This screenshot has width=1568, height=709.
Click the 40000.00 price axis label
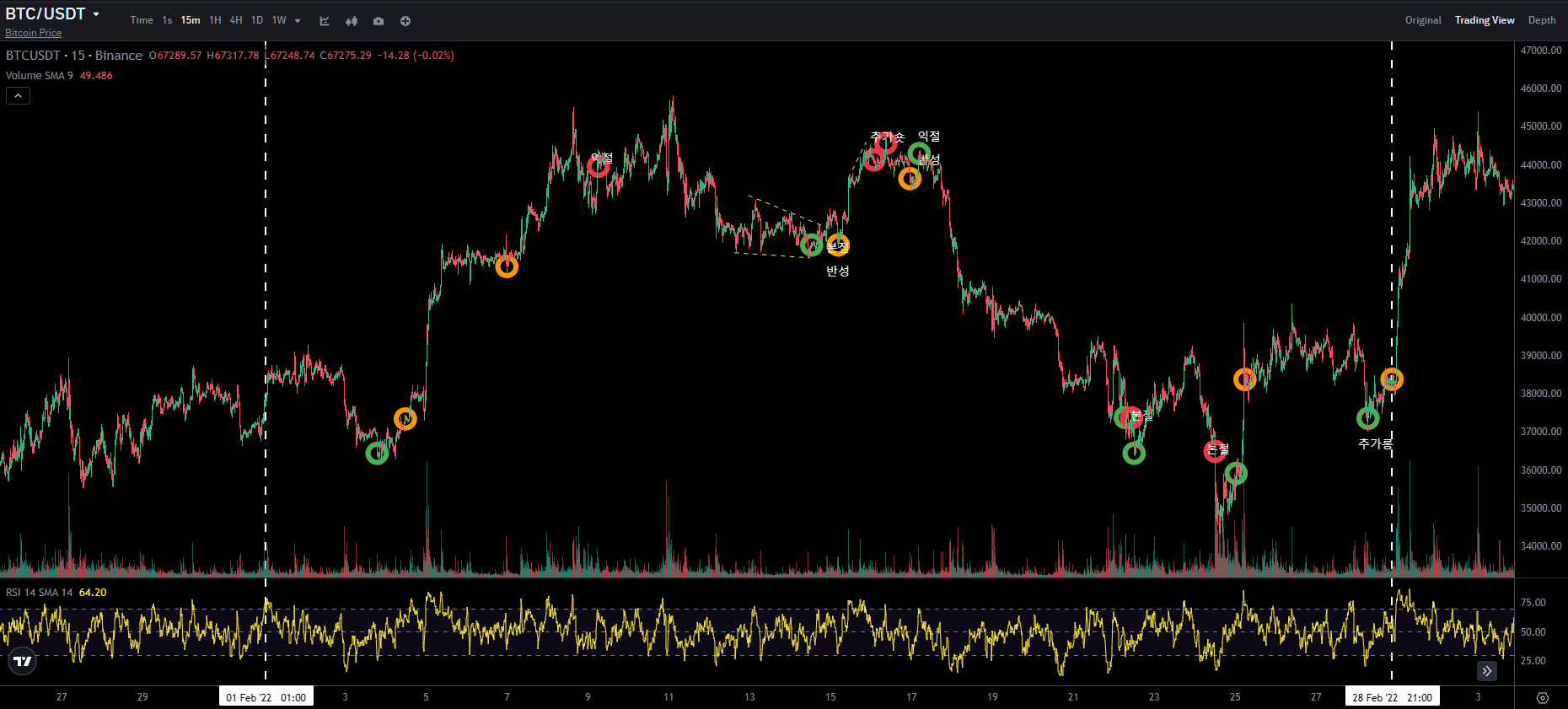click(x=1541, y=318)
